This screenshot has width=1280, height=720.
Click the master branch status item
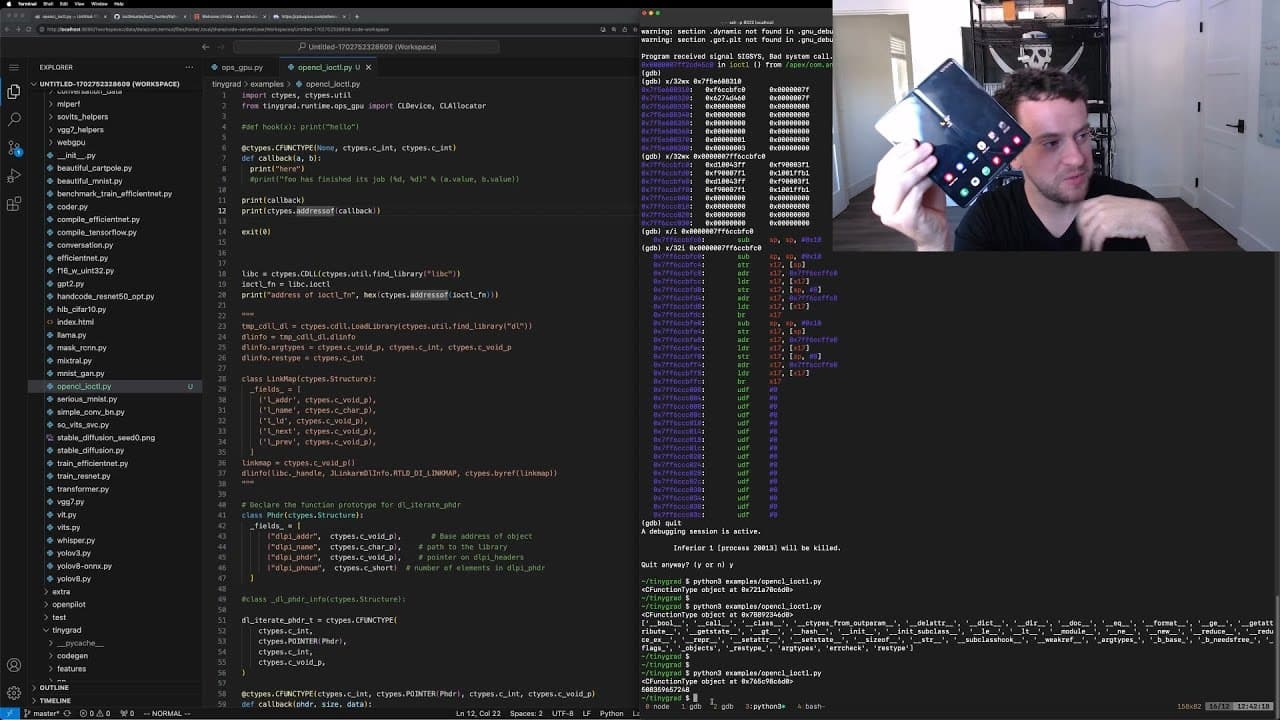point(40,713)
